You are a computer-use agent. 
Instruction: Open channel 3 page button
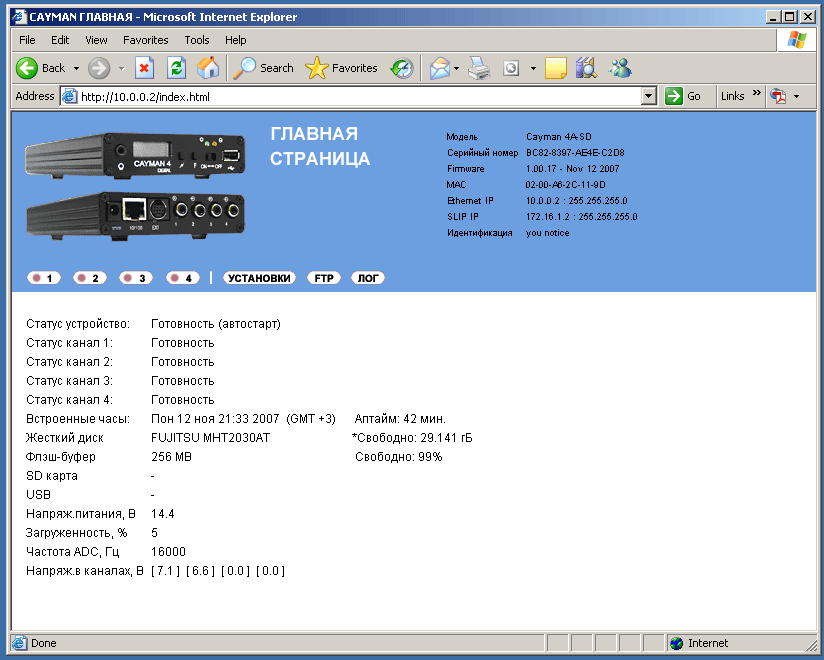136,278
